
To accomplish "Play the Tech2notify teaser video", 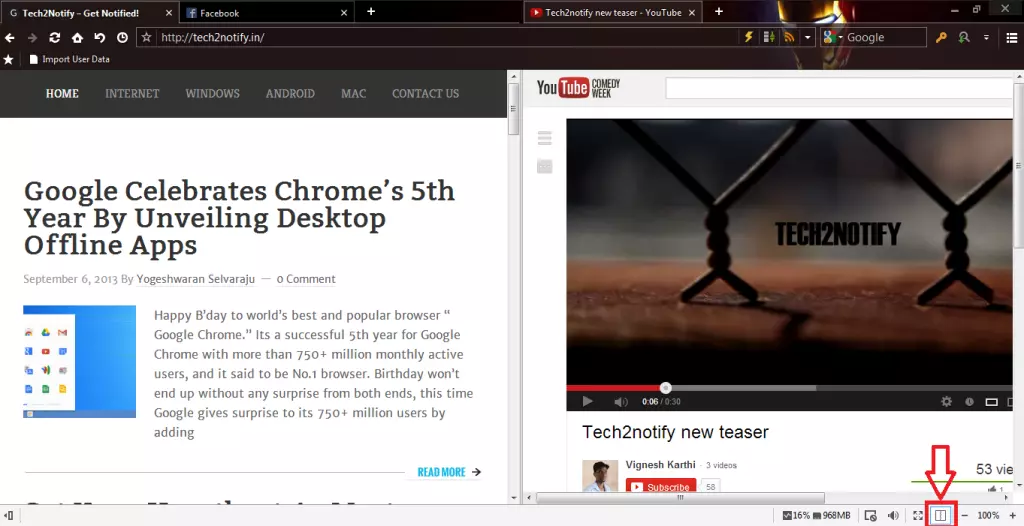I will [x=587, y=401].
